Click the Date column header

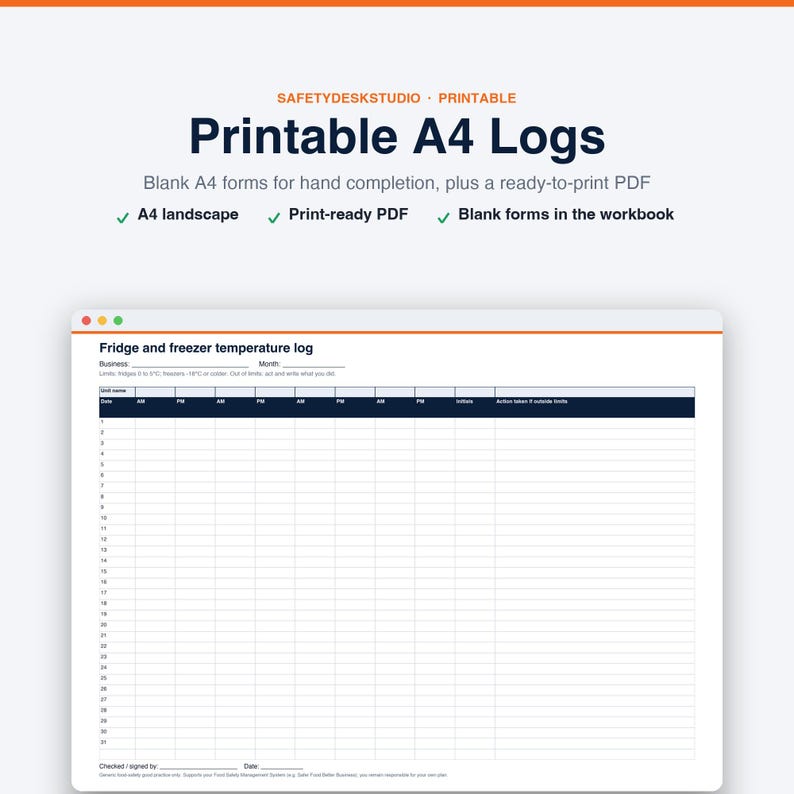pos(117,407)
